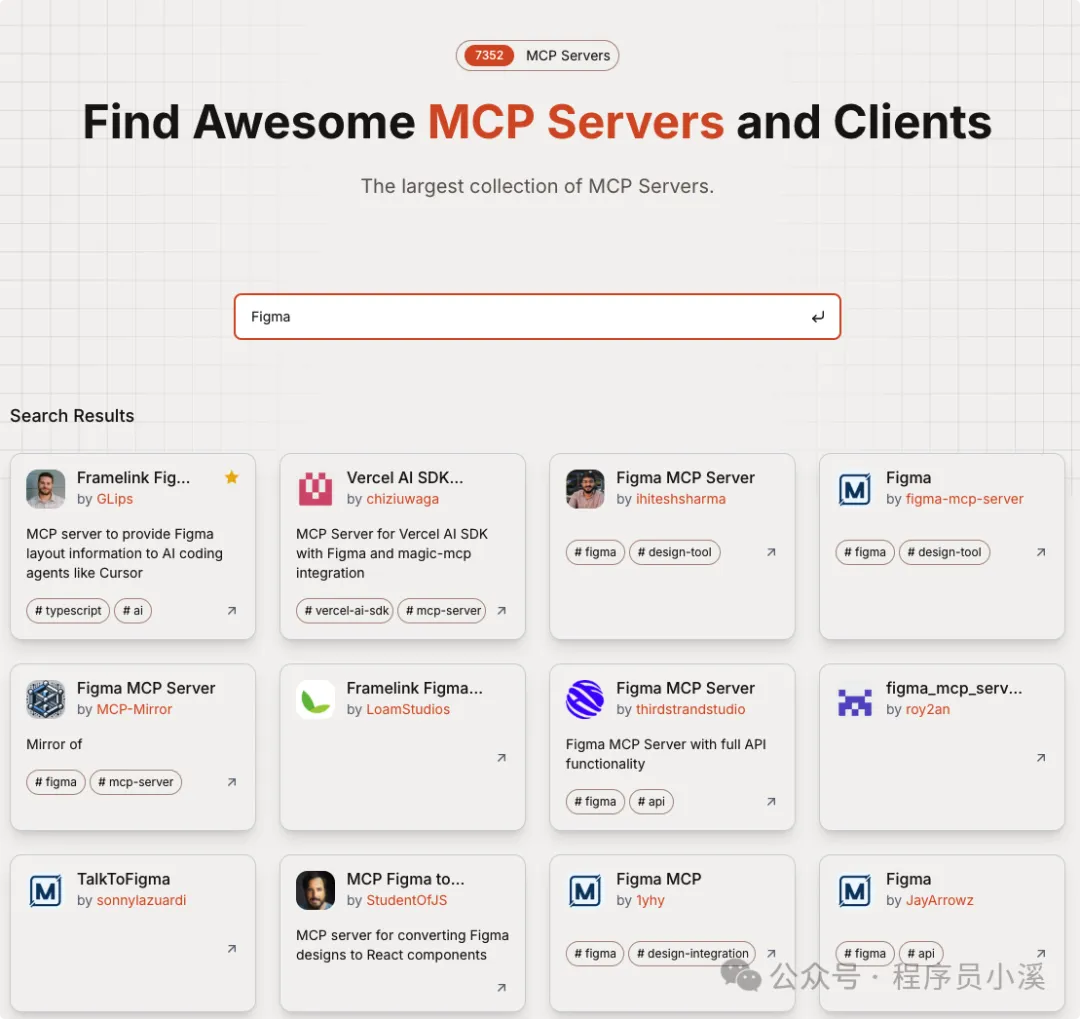Select figma tag on 1yhy card

coord(595,954)
